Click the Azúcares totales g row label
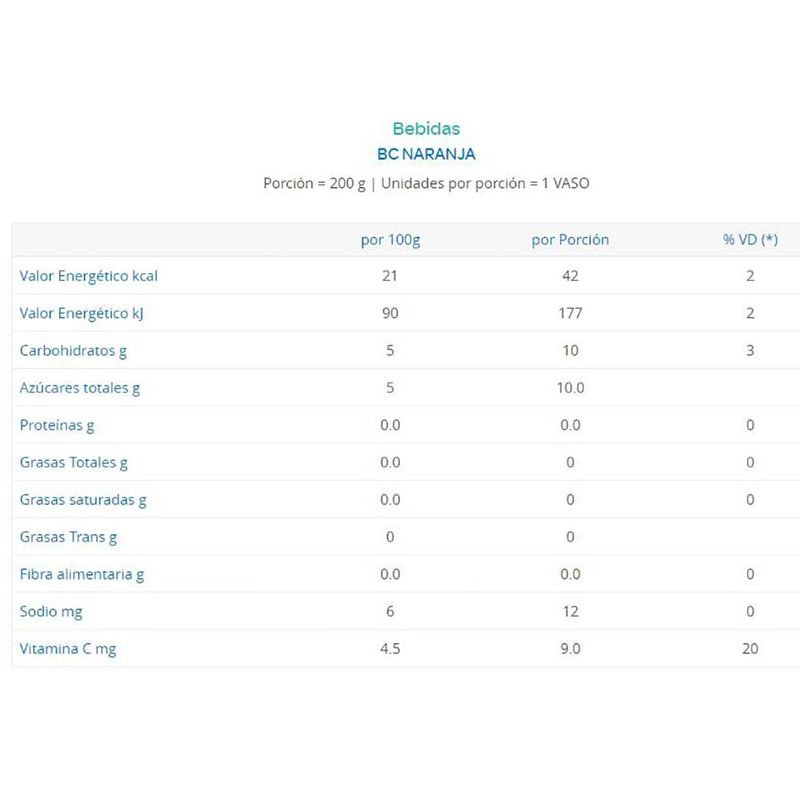This screenshot has height=800, width=800. 80,388
